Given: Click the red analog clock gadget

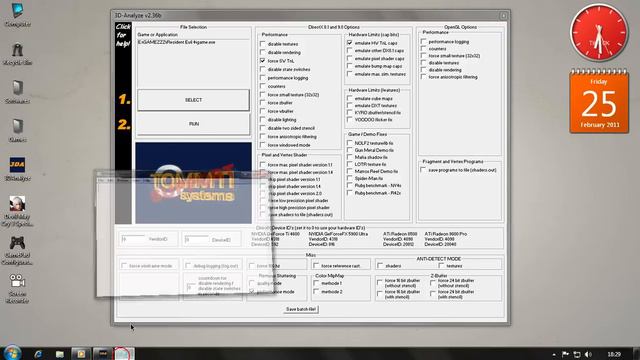Looking at the screenshot, I should [x=599, y=33].
